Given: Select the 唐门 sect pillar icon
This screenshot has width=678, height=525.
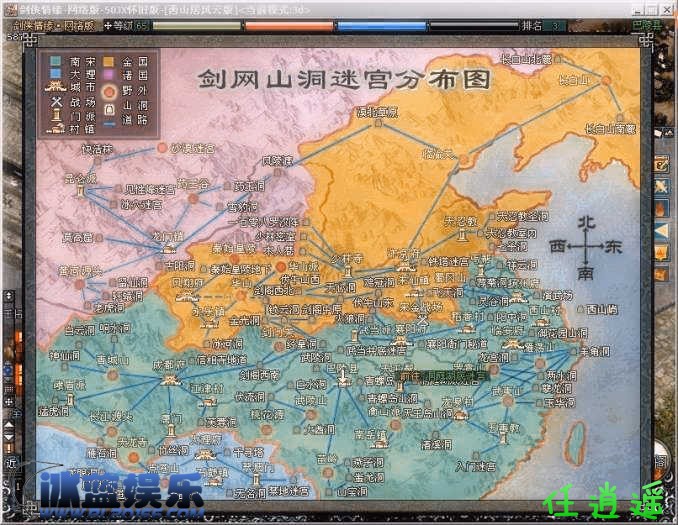Looking at the screenshot, I should [170, 432].
